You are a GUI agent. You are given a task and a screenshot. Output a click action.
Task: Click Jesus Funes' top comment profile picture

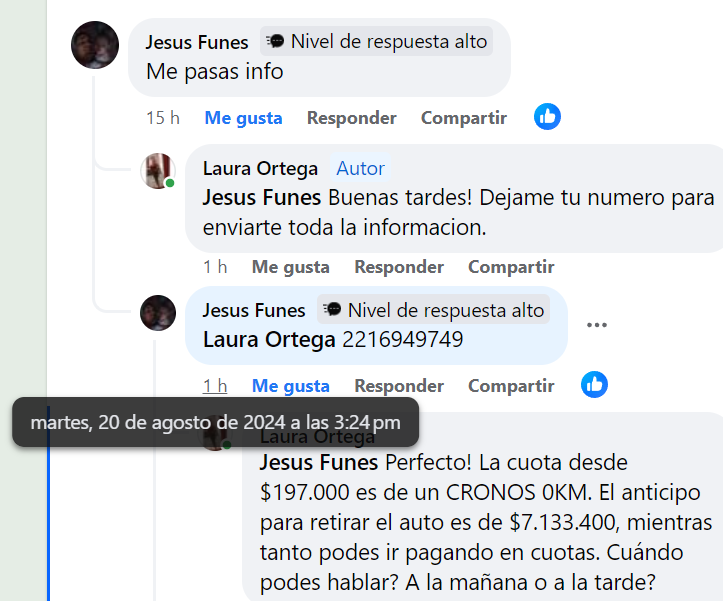click(x=96, y=45)
